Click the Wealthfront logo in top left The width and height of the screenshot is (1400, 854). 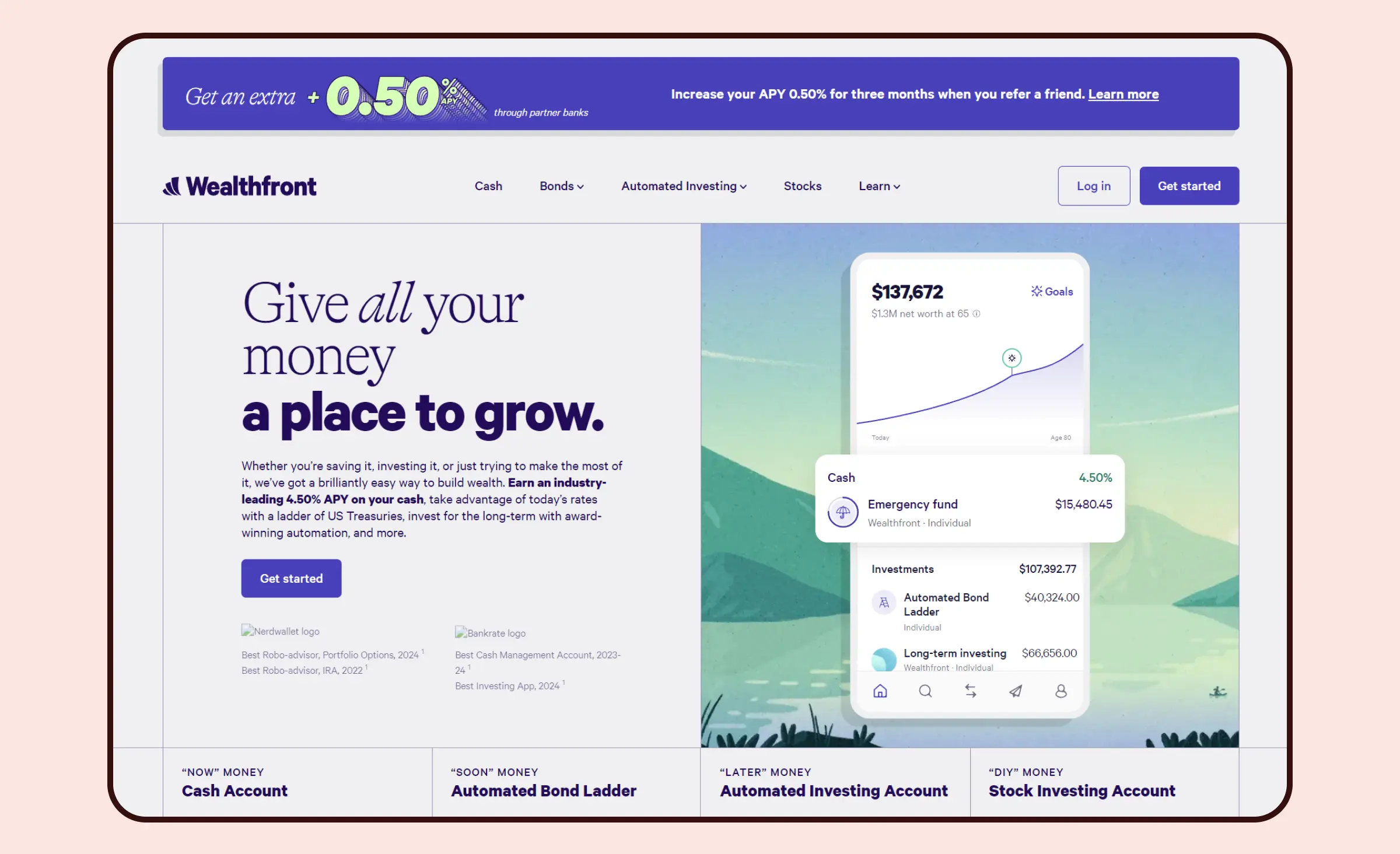point(240,186)
